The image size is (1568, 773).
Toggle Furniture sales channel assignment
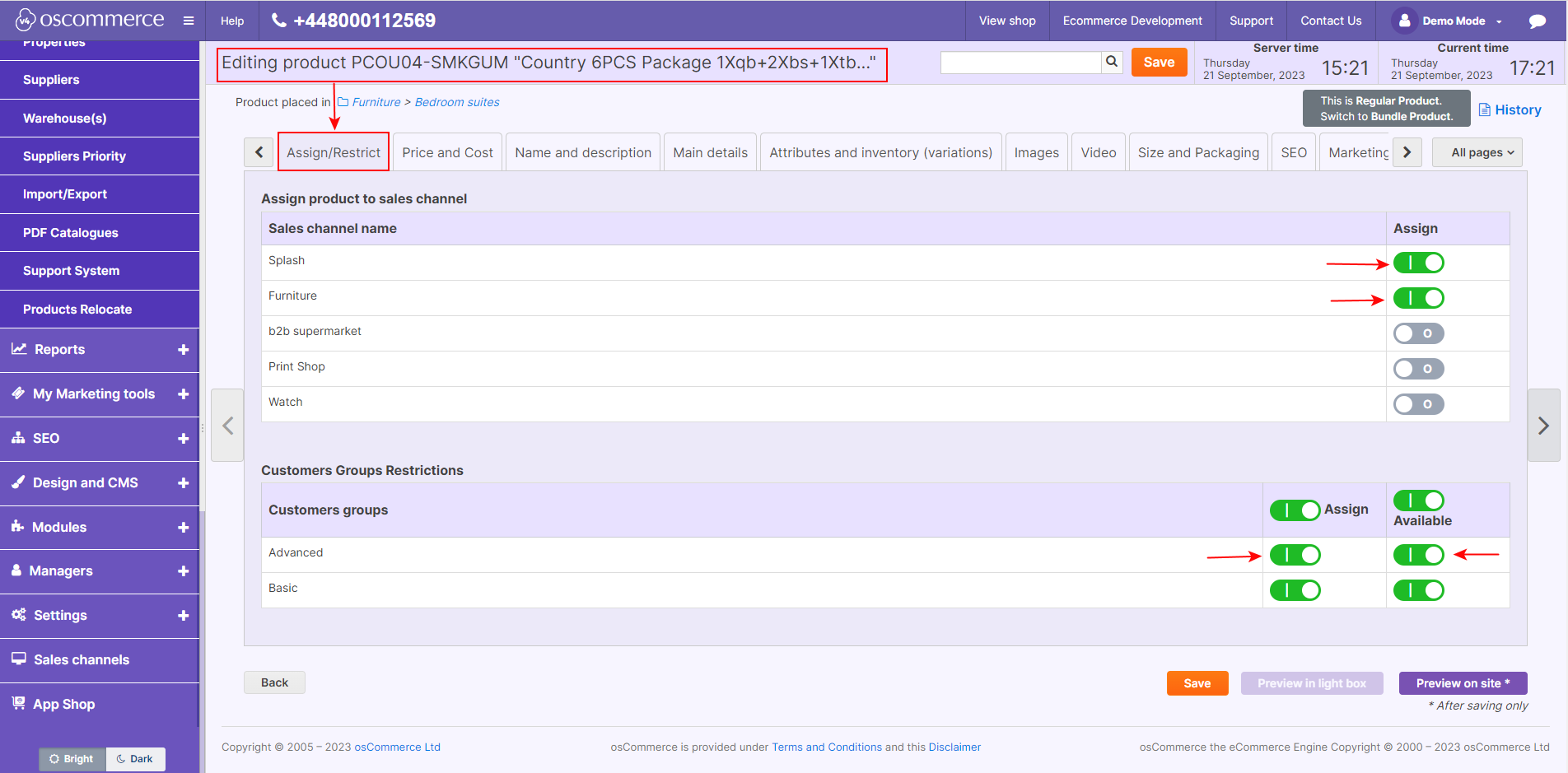pos(1419,298)
